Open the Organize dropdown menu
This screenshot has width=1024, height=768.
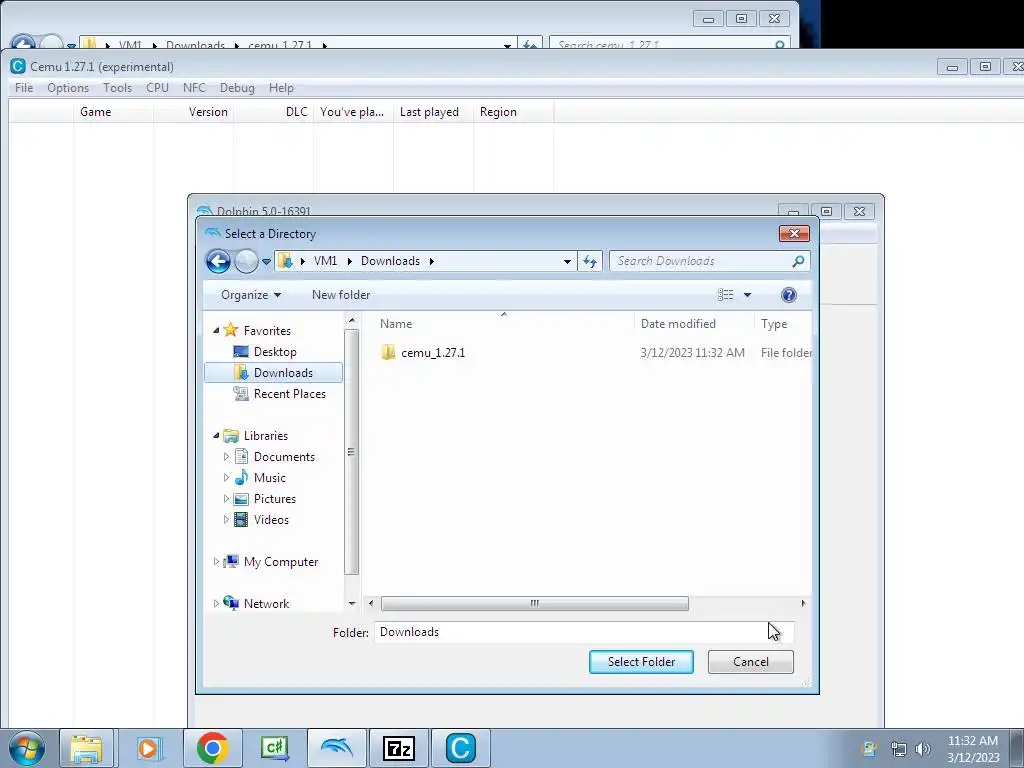coord(251,295)
